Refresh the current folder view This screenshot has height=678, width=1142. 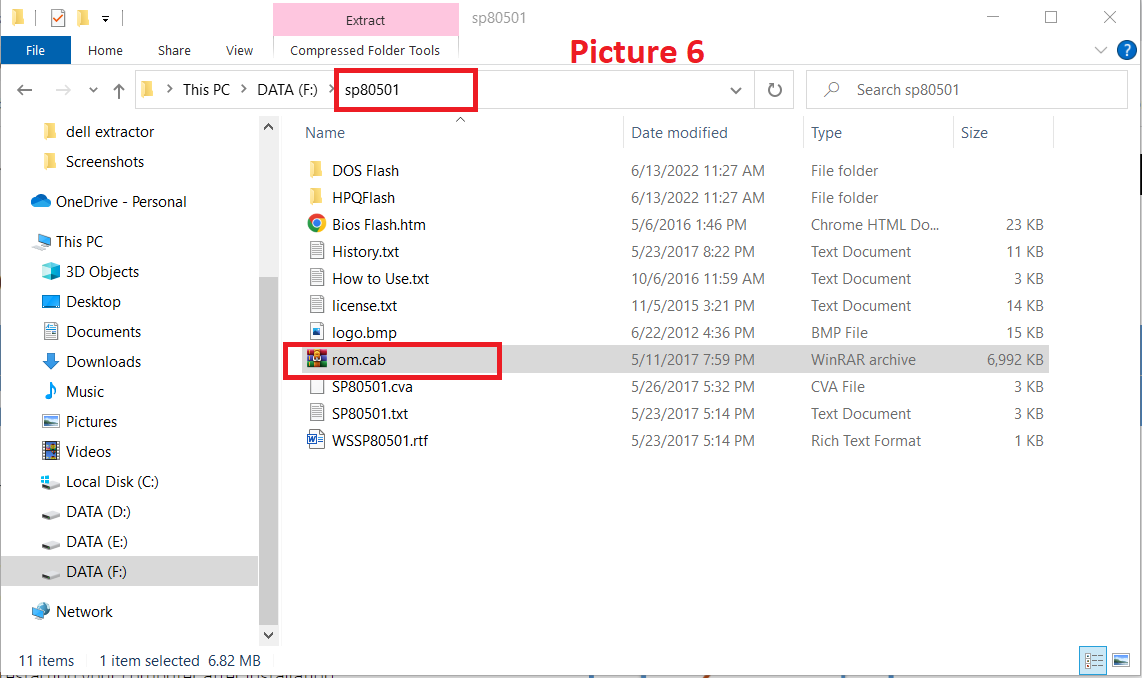[x=774, y=90]
